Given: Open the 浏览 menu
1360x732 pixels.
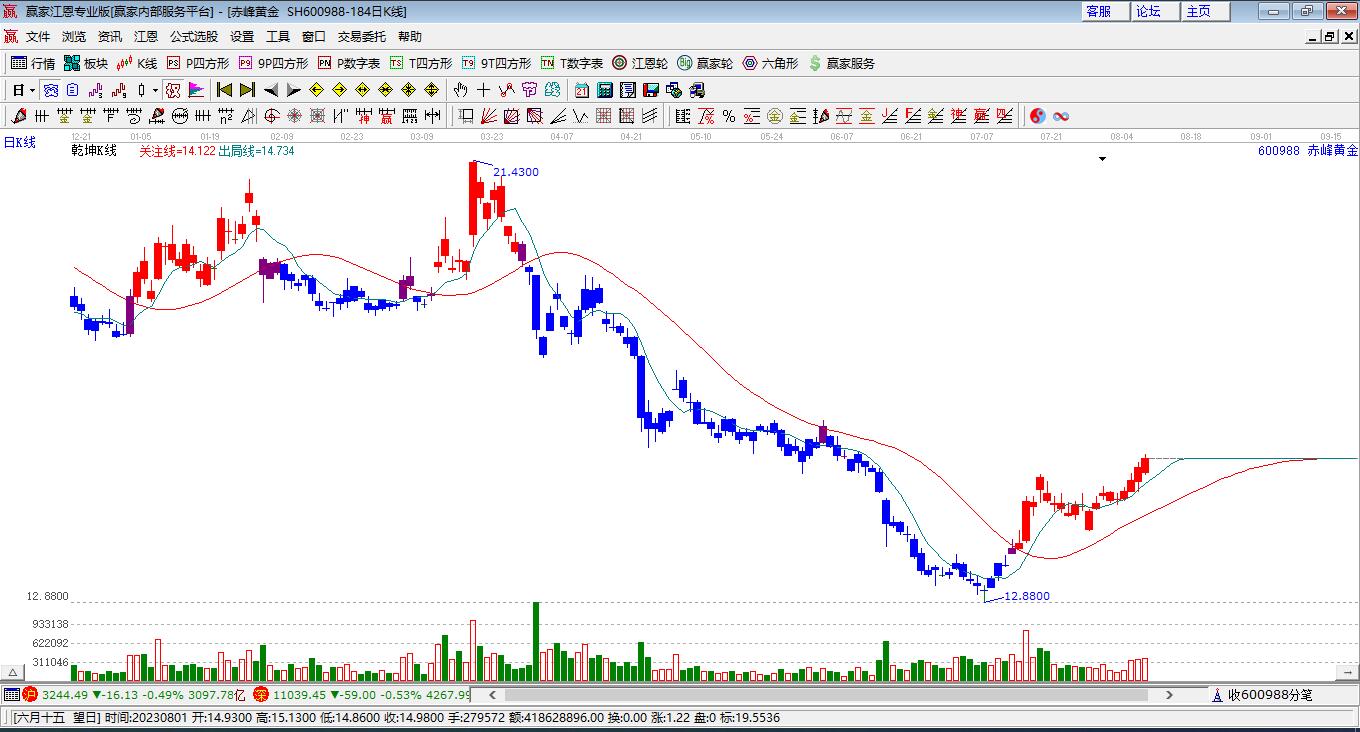Looking at the screenshot, I should click(x=74, y=37).
